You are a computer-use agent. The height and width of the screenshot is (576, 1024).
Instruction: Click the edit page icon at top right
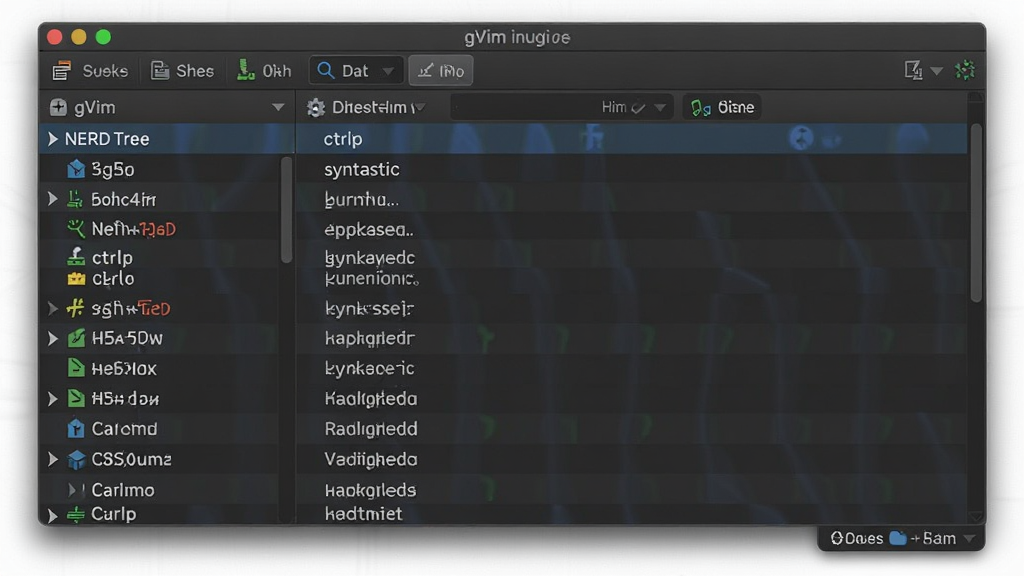click(913, 70)
